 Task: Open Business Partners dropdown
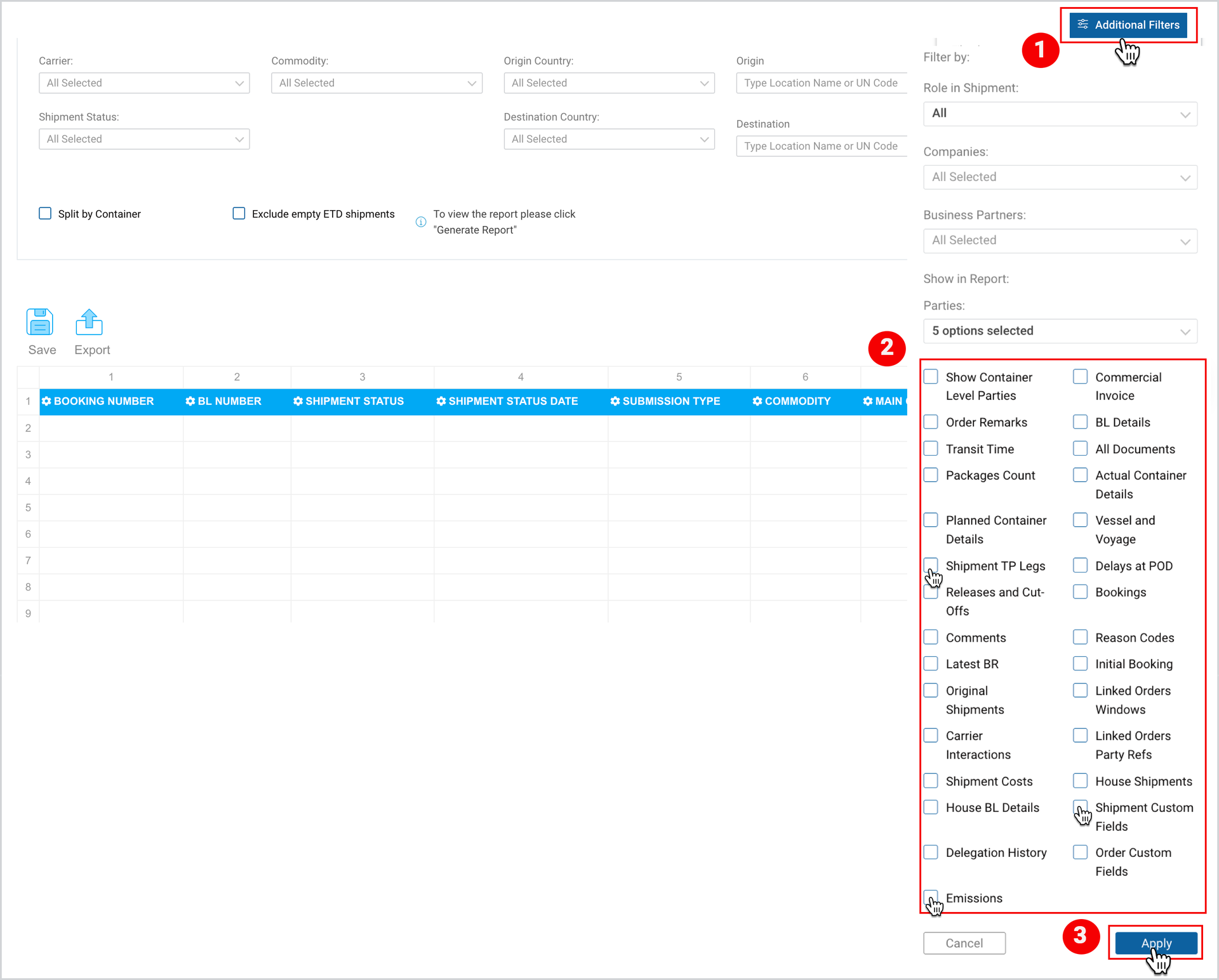tap(1060, 241)
